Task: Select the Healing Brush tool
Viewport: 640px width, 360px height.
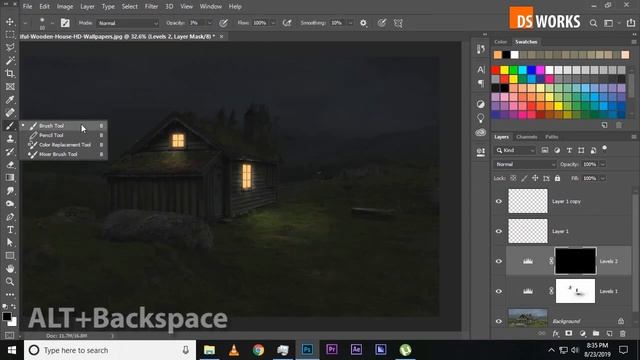Action: point(10,113)
